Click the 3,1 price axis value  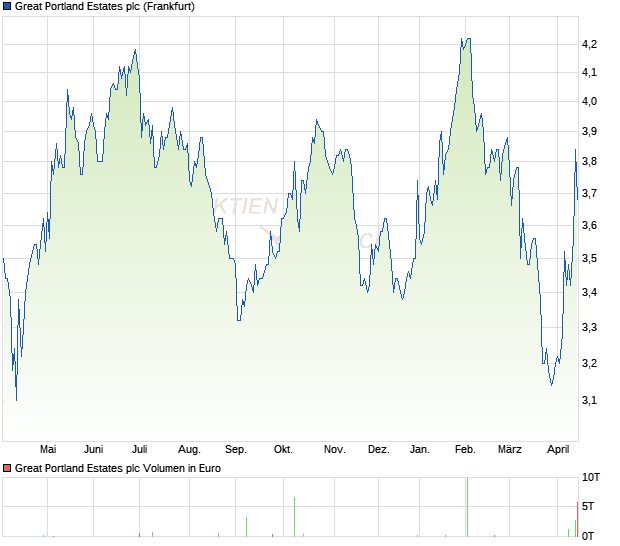589,400
